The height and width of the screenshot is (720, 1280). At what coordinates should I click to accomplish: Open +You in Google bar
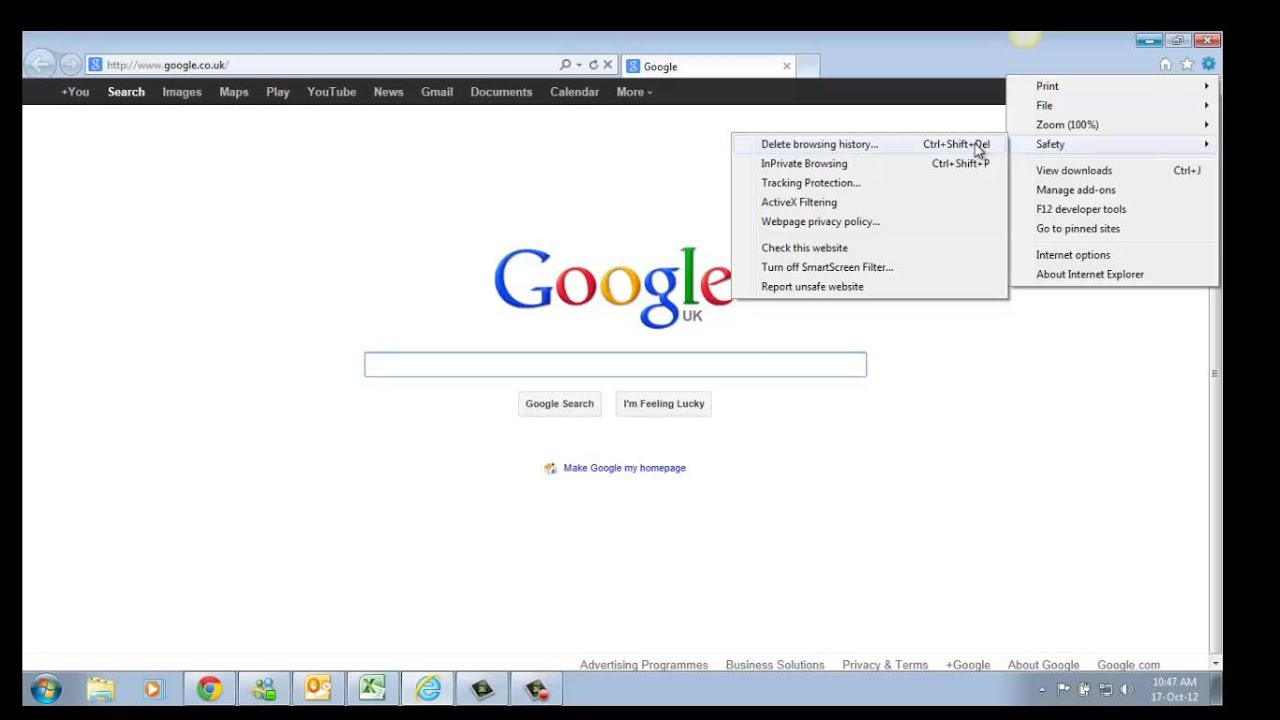click(75, 92)
